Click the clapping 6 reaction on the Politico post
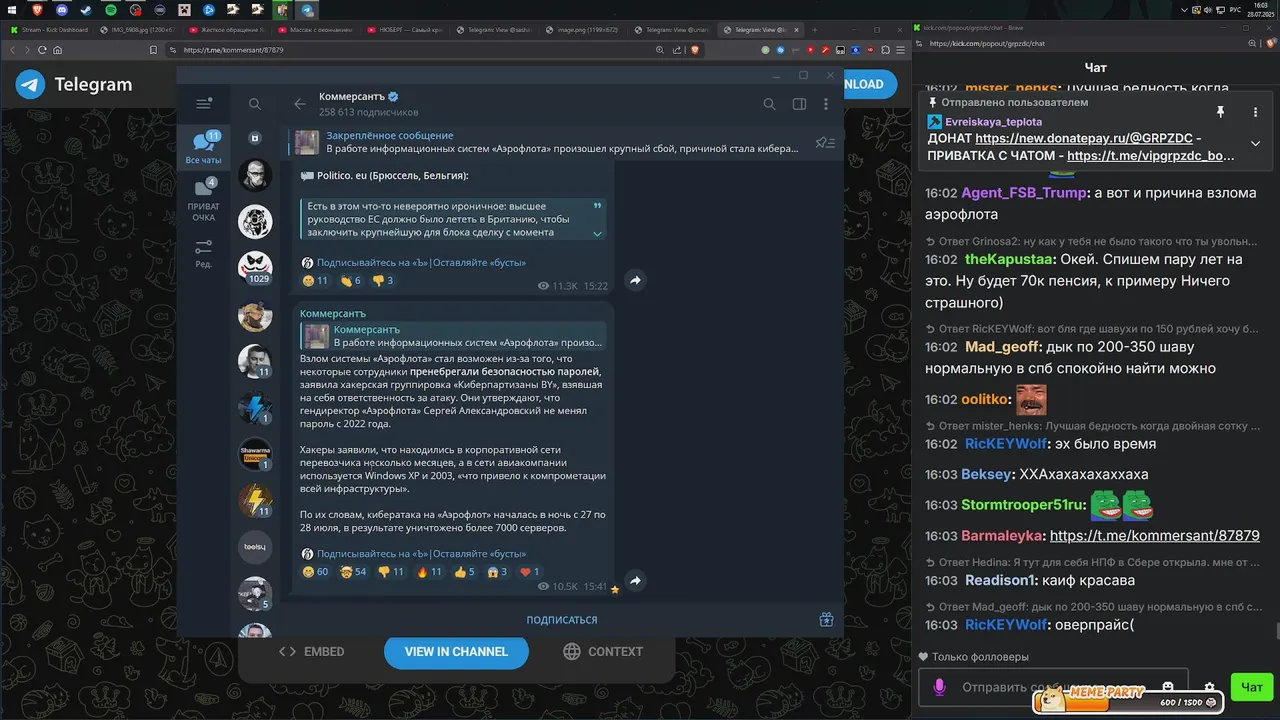 pyautogui.click(x=350, y=281)
